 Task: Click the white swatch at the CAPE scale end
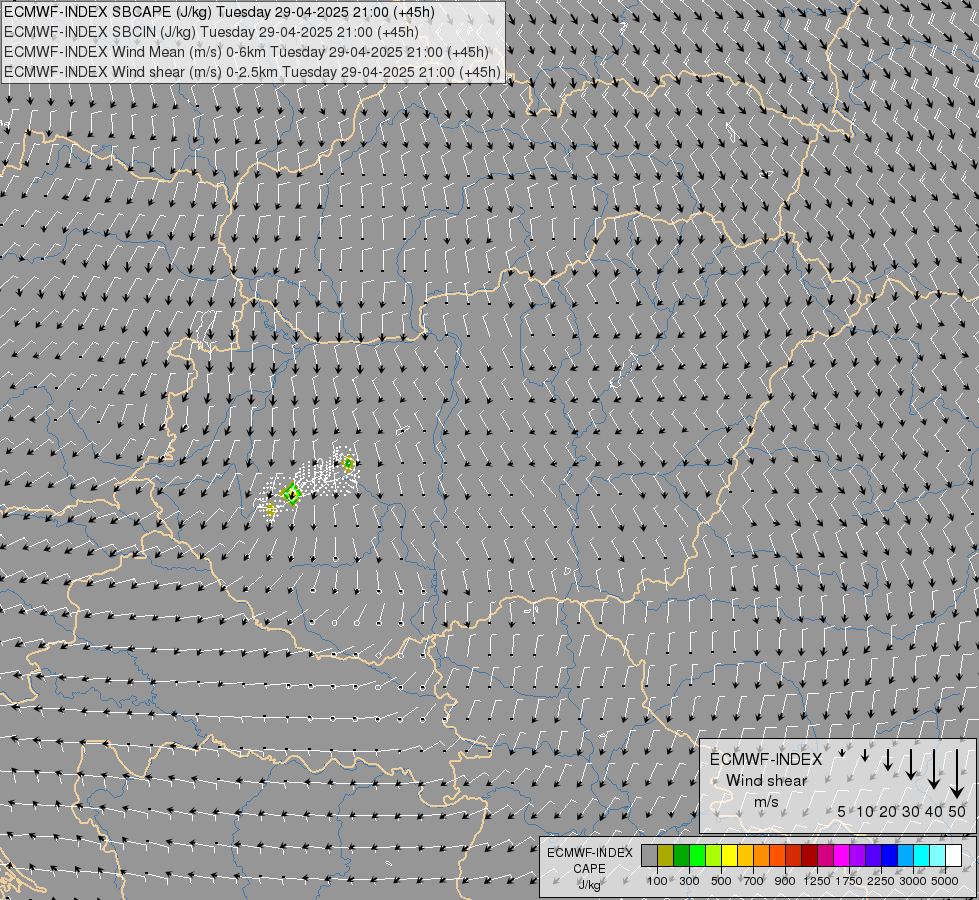pos(953,855)
